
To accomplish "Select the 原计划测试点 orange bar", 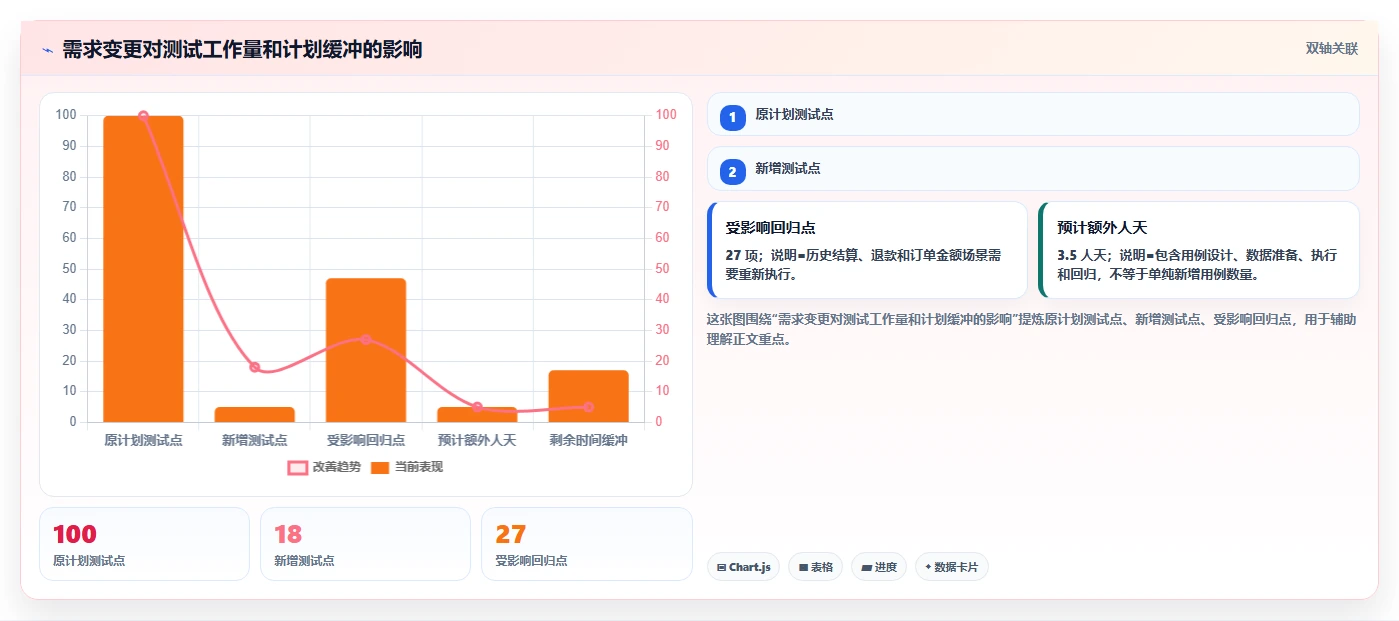I will tap(143, 269).
